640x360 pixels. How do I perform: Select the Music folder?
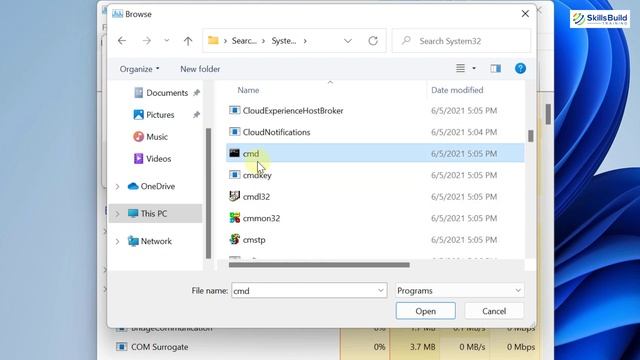(x=157, y=137)
